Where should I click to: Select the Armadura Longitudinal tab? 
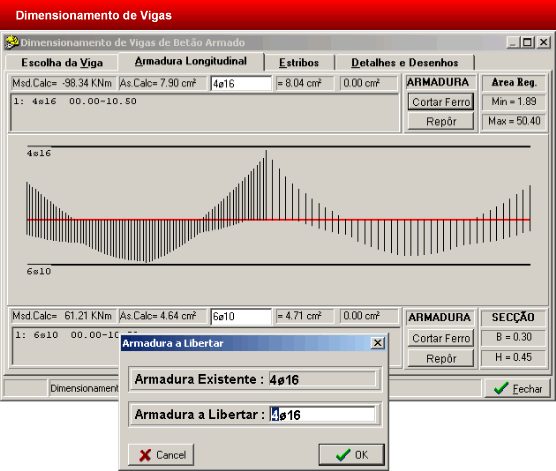[x=191, y=61]
